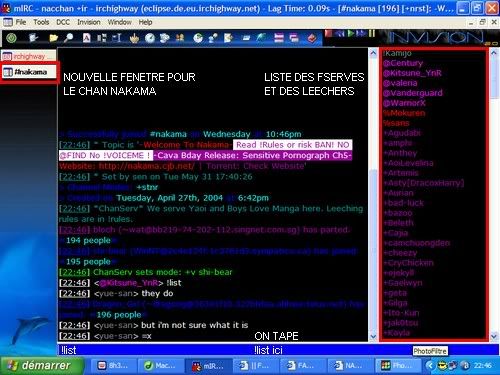Open the démarrer Start button
This screenshot has height=375, width=500.
(41, 365)
